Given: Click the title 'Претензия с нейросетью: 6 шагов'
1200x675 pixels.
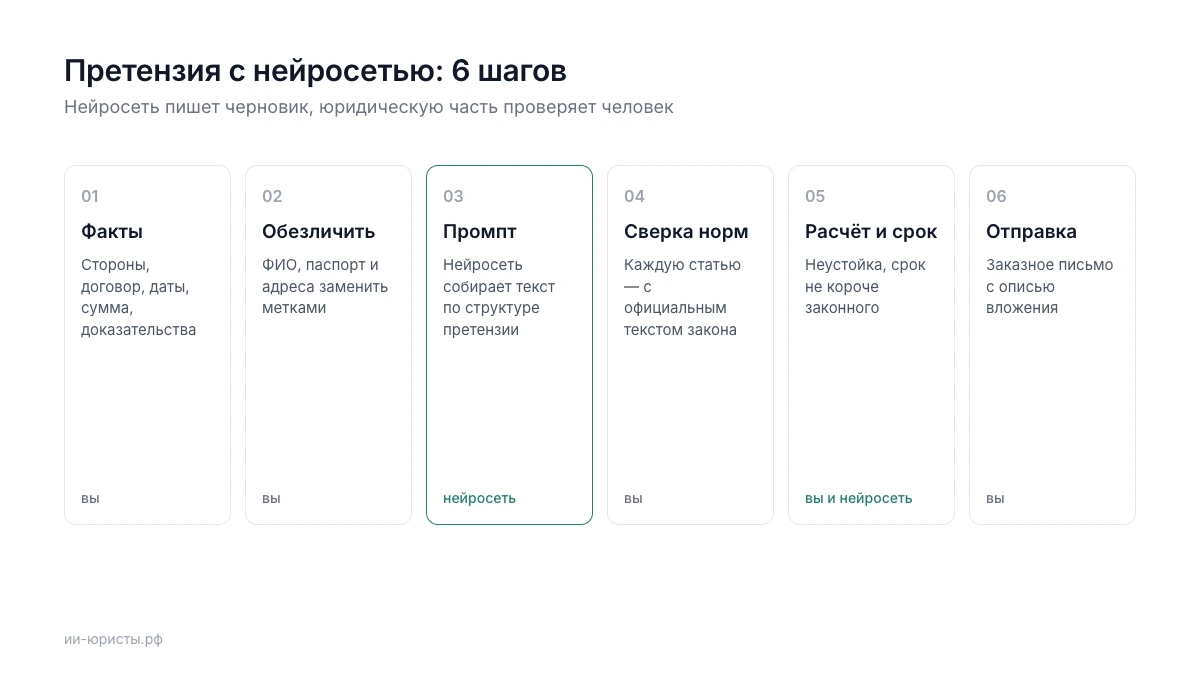Looking at the screenshot, I should point(315,71).
